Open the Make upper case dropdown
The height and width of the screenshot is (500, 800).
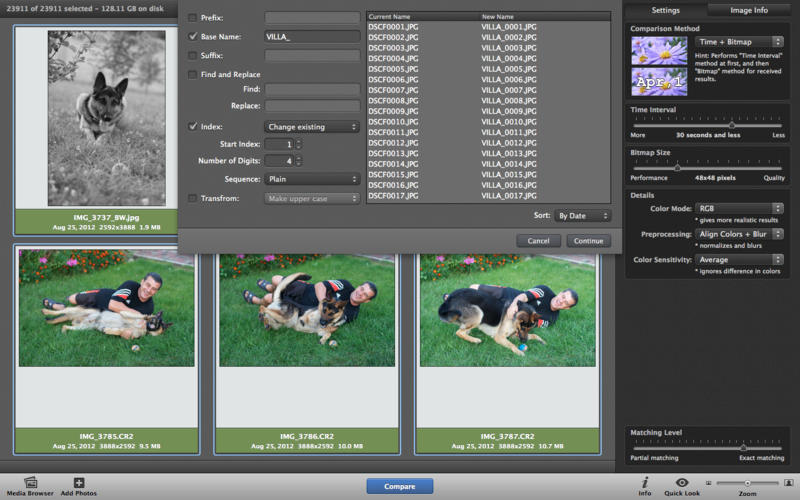coord(312,198)
